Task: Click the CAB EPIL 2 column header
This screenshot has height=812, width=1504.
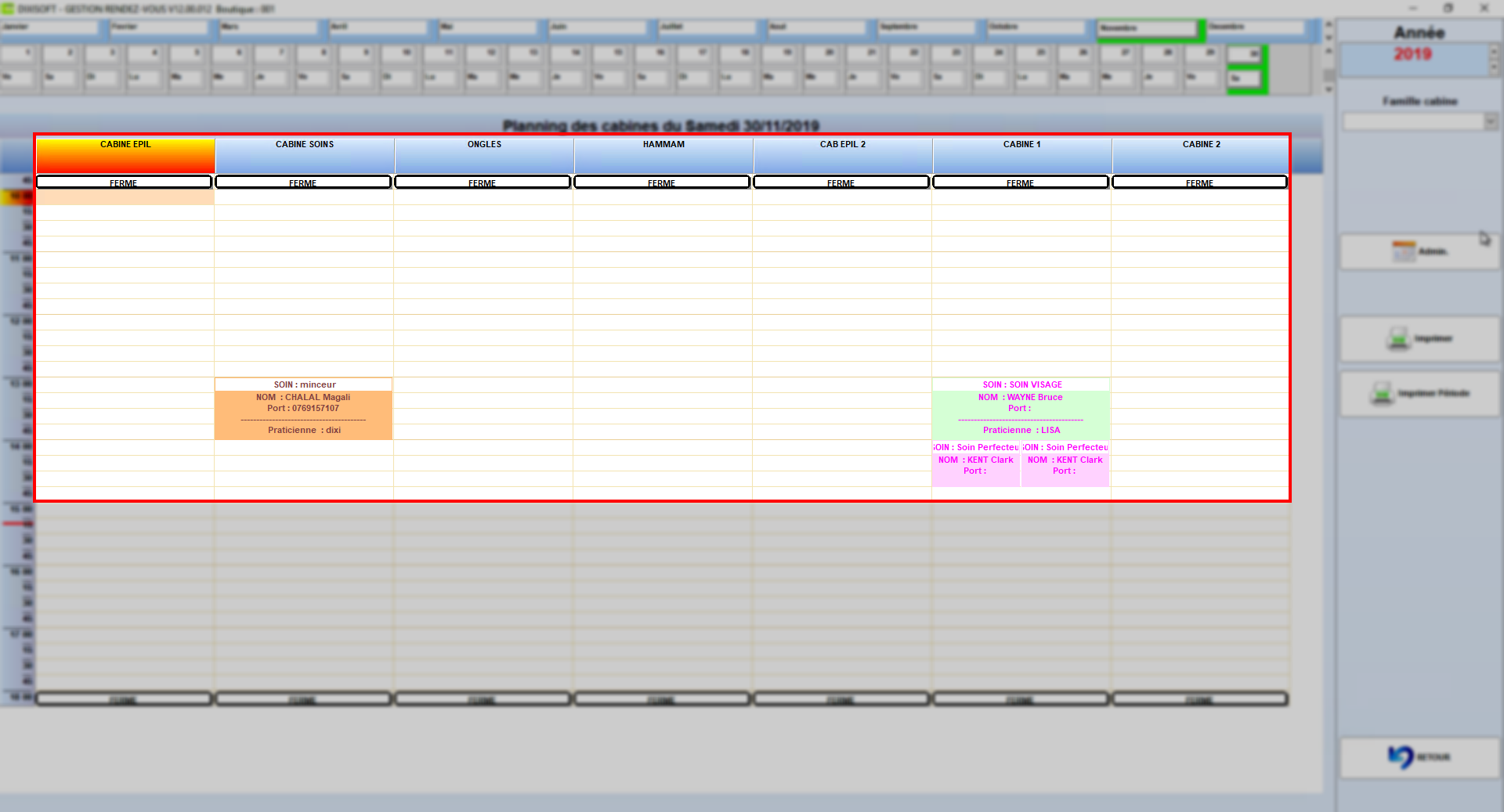Action: [x=843, y=155]
